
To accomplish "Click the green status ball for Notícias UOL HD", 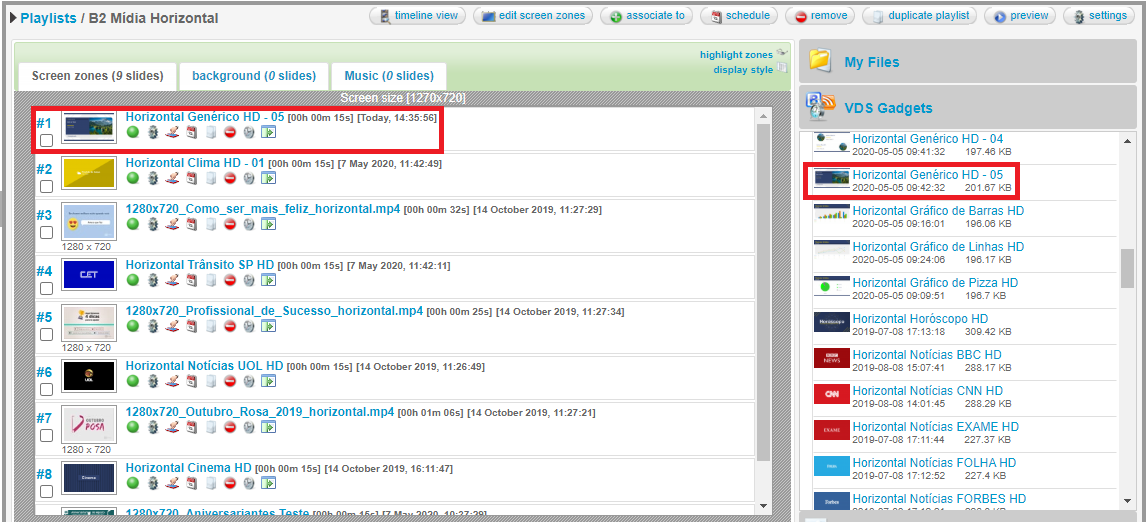I will coord(132,381).
